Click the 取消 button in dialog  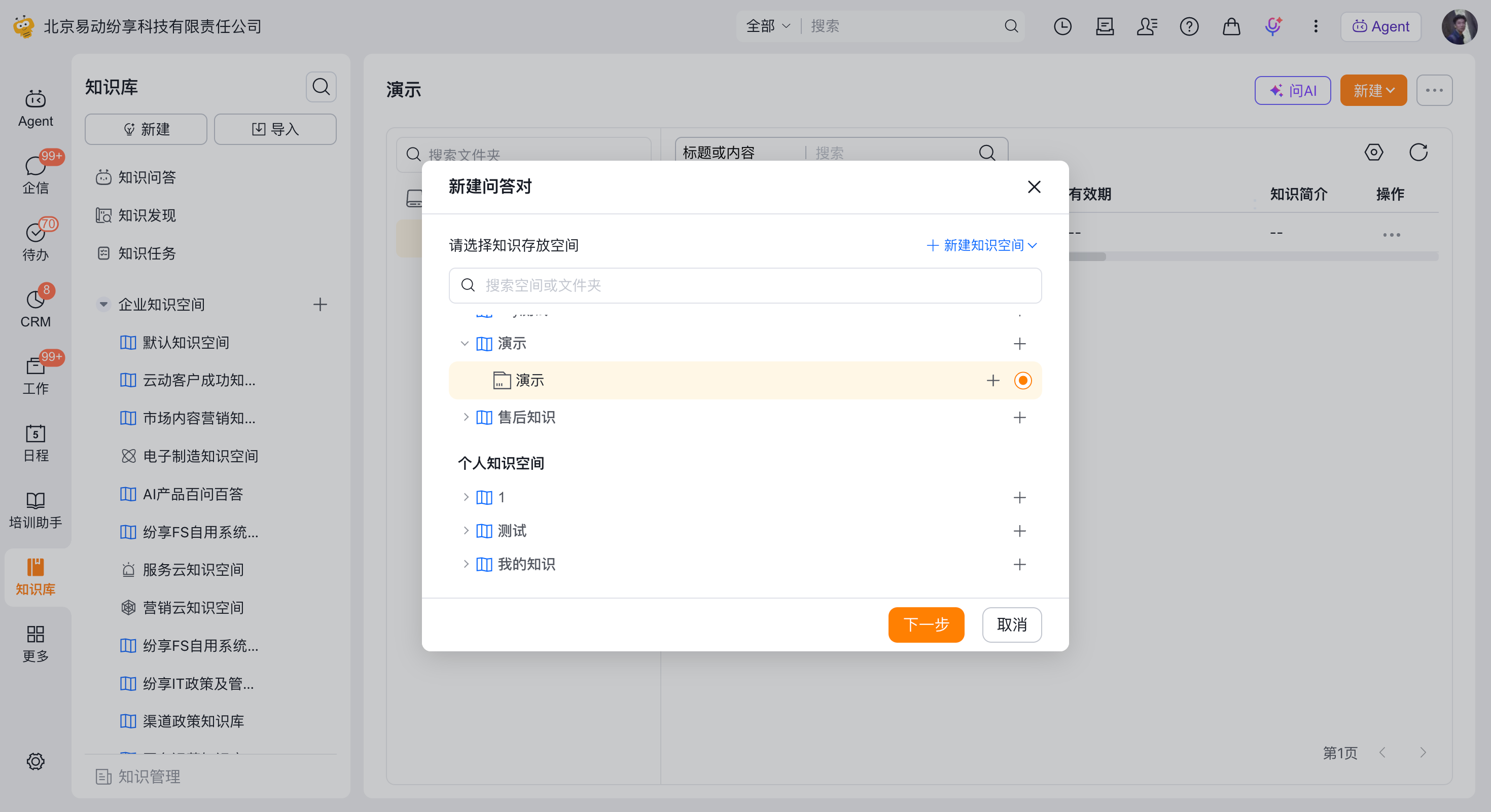[x=1012, y=624]
